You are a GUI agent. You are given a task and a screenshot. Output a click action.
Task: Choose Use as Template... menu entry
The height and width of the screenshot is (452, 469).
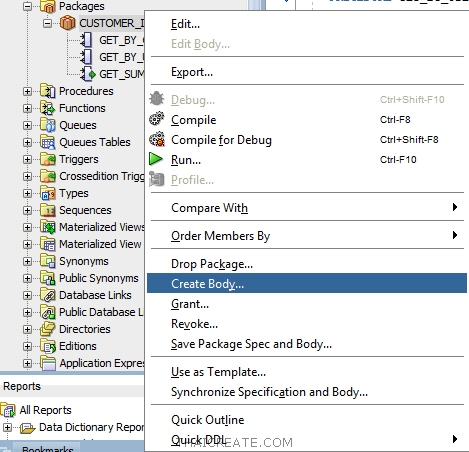pos(307,372)
